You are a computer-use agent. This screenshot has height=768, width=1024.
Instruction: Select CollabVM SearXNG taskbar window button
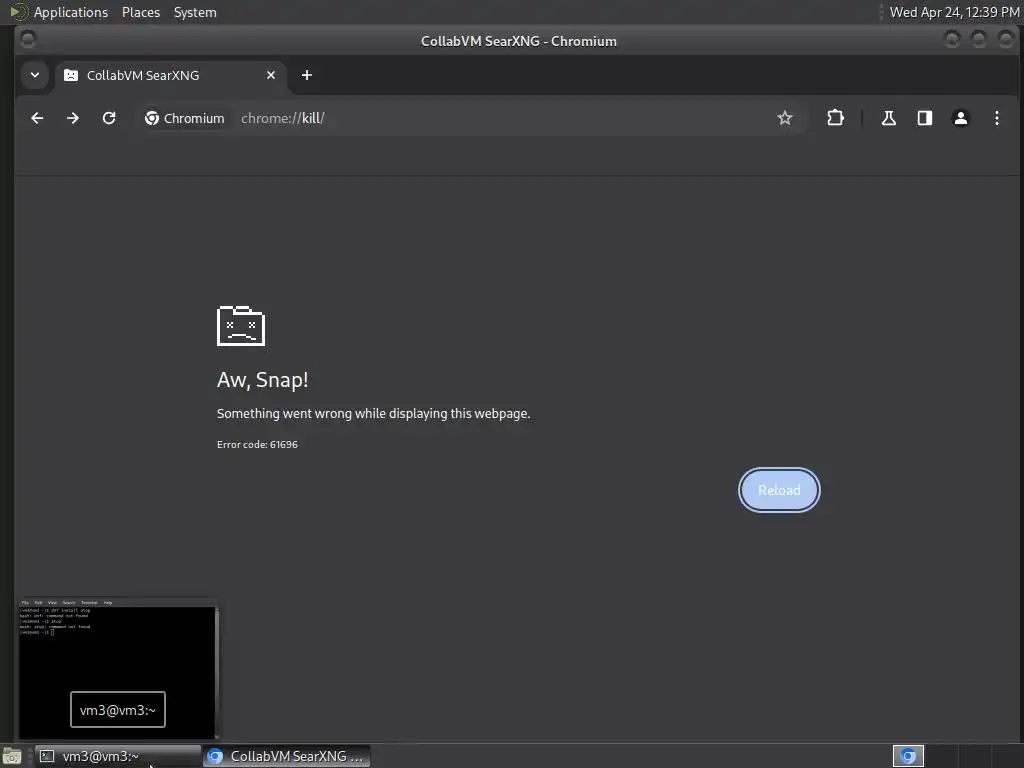[287, 756]
